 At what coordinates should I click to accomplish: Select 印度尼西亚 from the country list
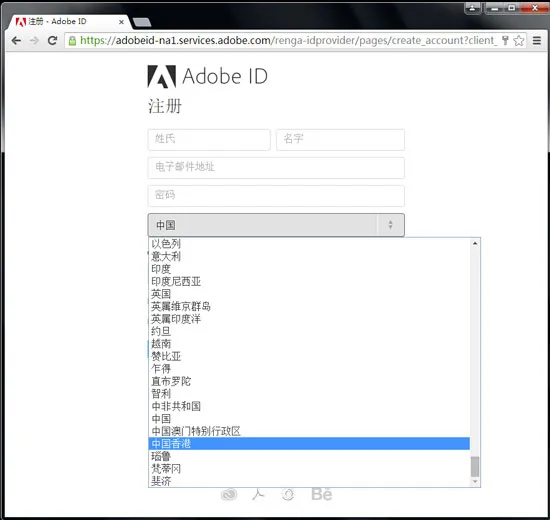pyautogui.click(x=309, y=281)
